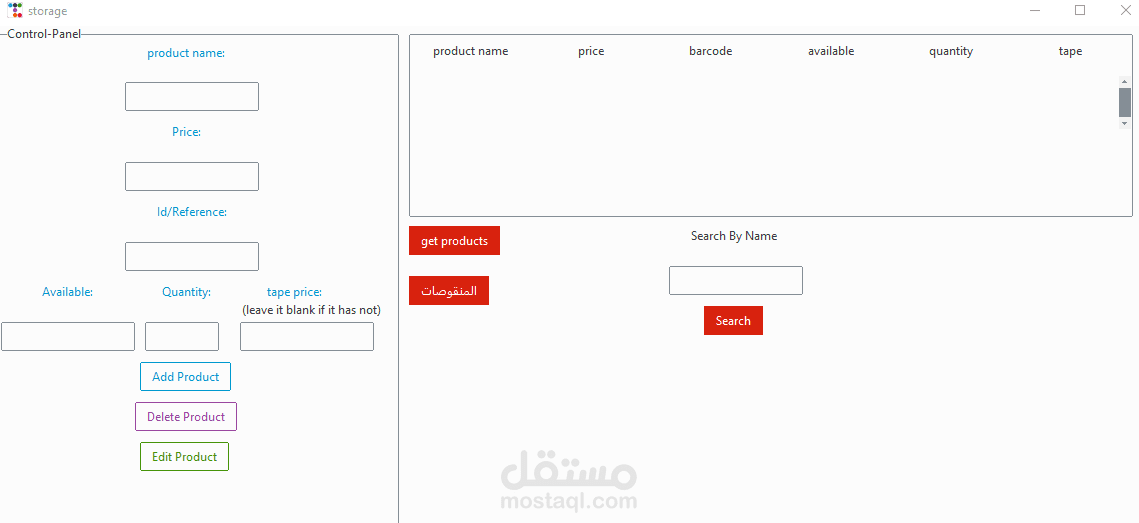
Task: Click the Add Product button
Action: pyautogui.click(x=185, y=376)
